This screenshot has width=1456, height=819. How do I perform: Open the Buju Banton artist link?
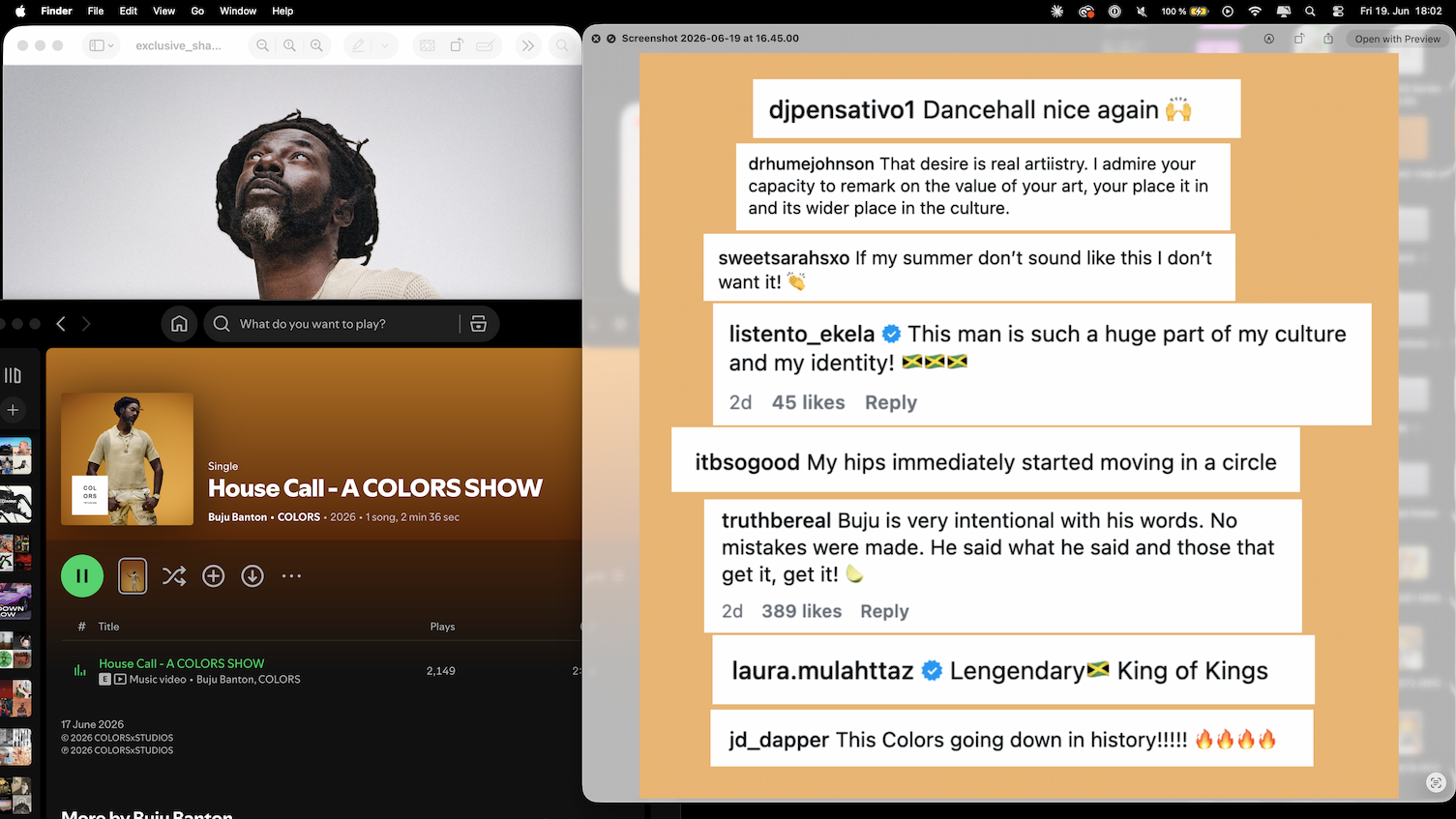click(237, 517)
